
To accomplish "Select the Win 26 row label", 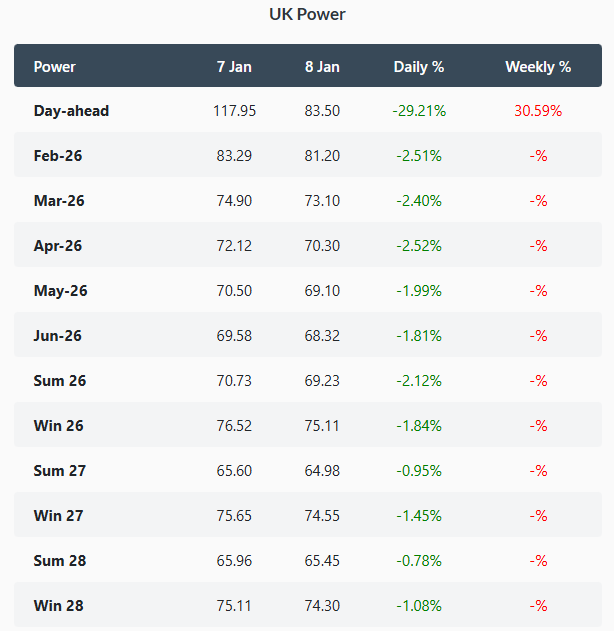I will pyautogui.click(x=59, y=426).
